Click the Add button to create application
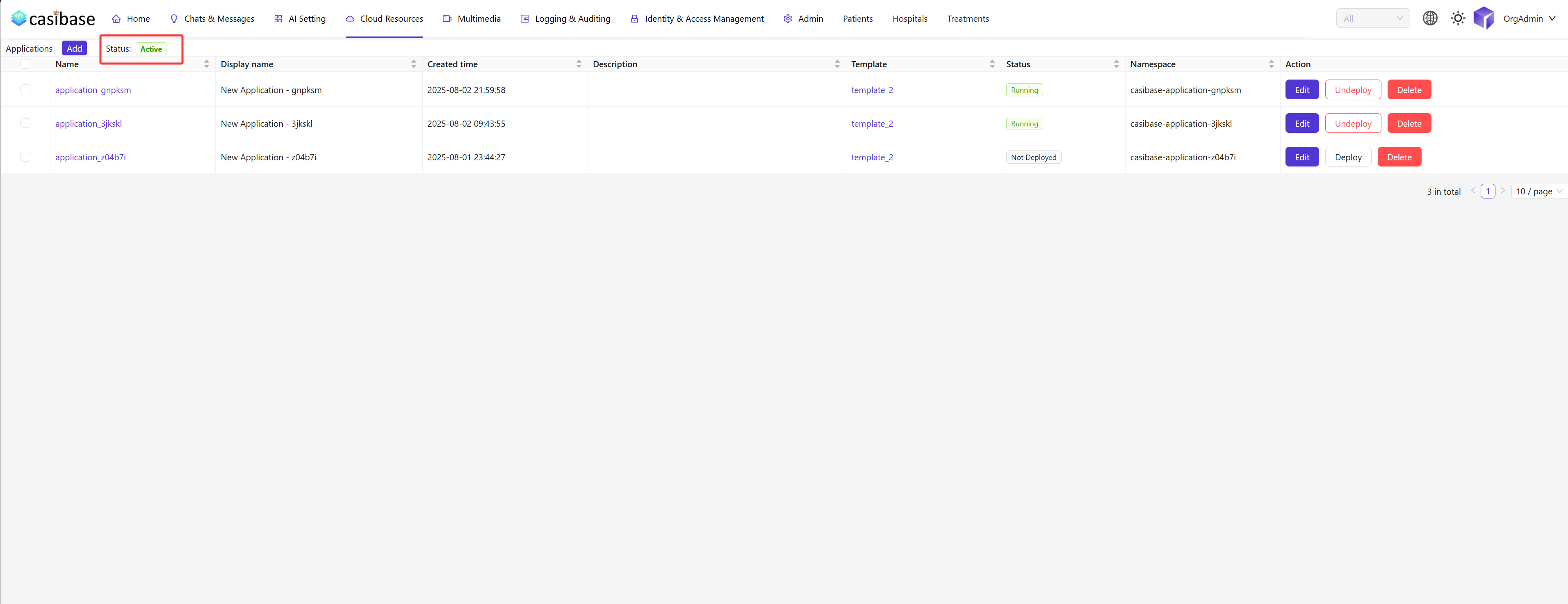This screenshot has height=604, width=1568. click(x=74, y=48)
